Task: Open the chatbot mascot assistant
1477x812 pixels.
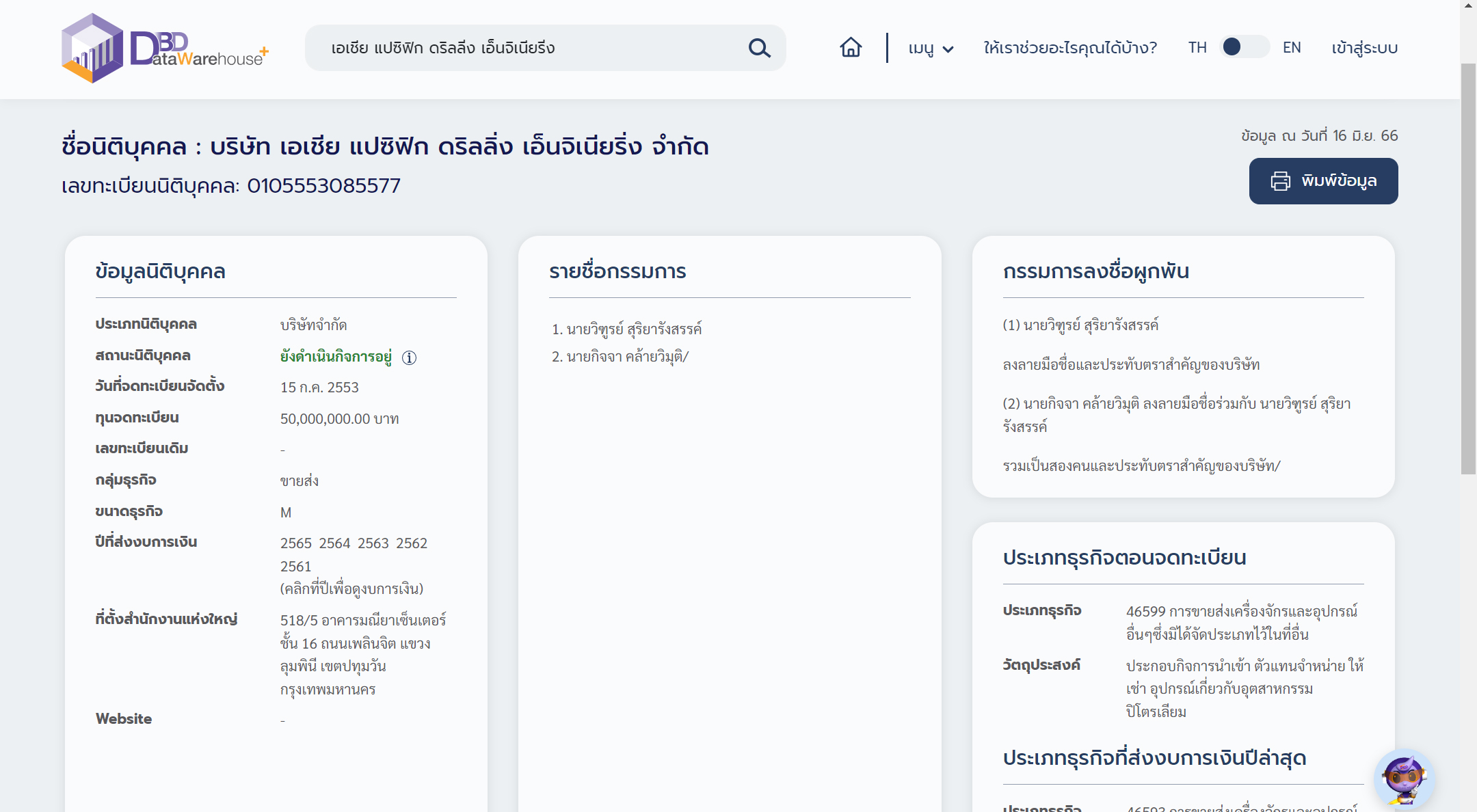Action: [x=1403, y=778]
